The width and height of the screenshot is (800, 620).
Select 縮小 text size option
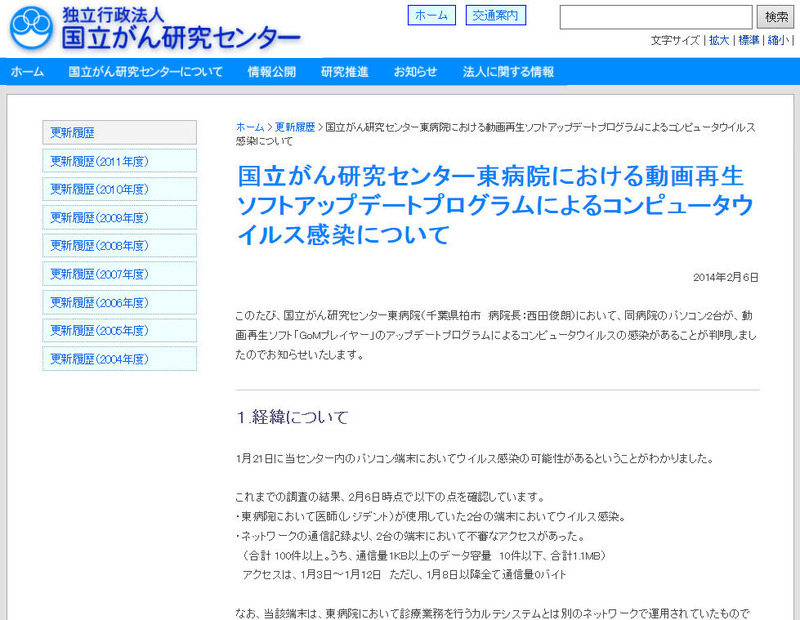click(x=777, y=41)
